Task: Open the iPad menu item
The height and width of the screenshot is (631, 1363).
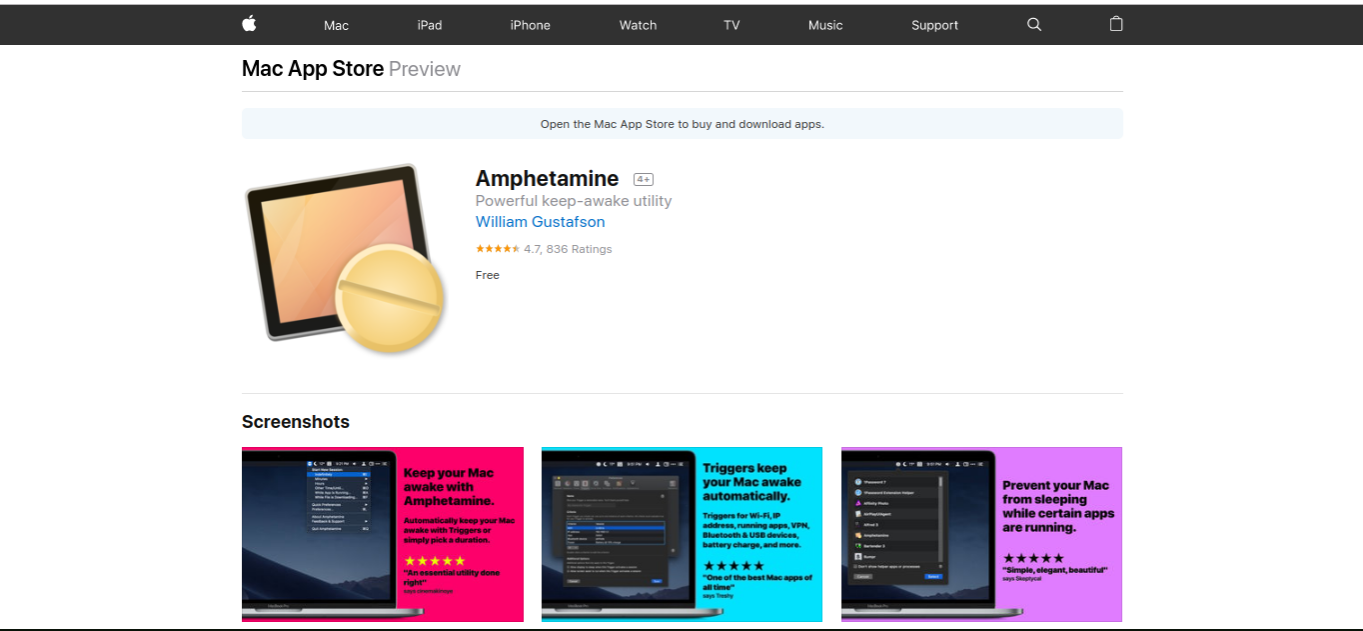Action: (x=430, y=25)
